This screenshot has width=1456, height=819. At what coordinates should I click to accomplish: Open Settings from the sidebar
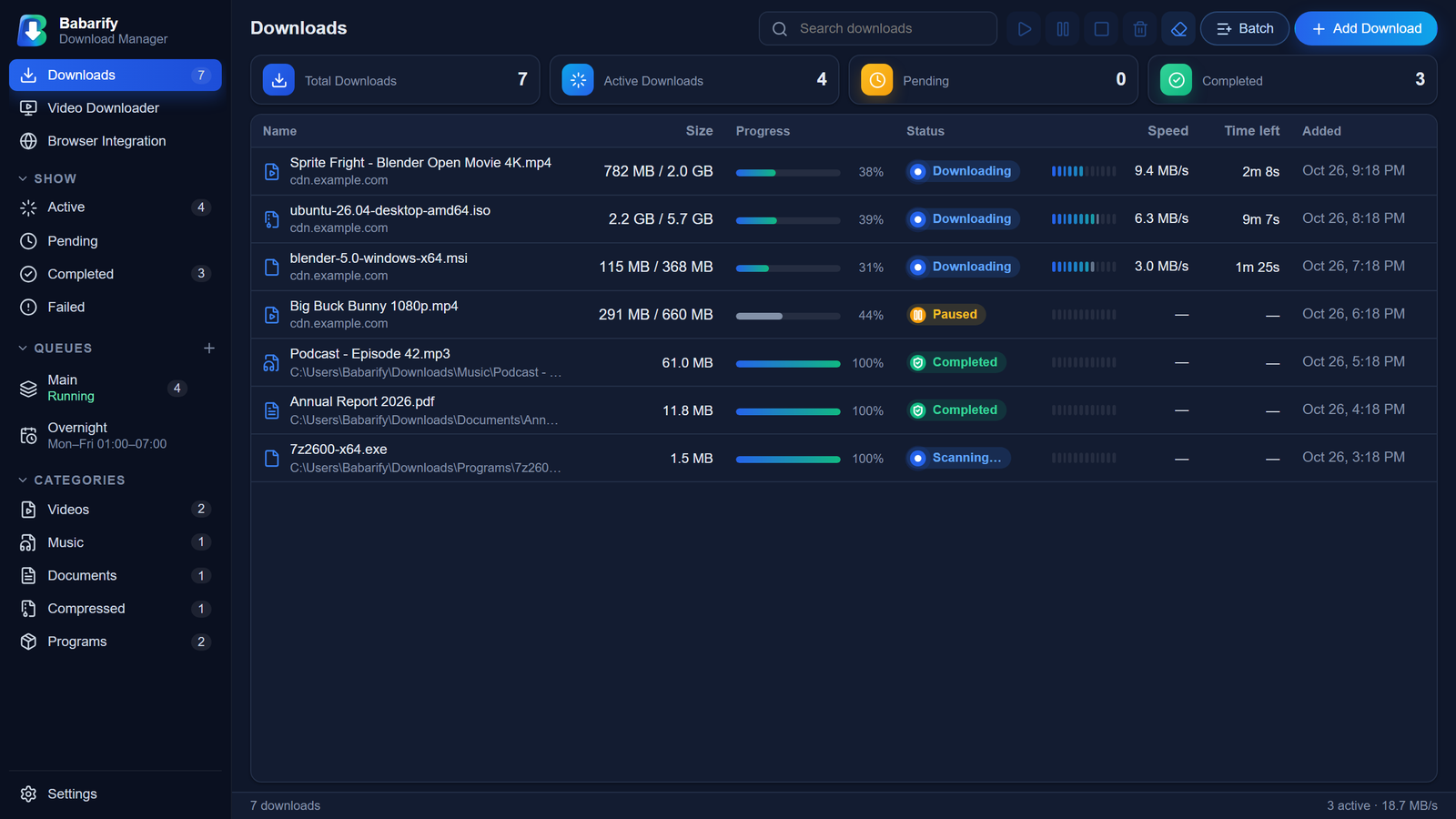116,794
